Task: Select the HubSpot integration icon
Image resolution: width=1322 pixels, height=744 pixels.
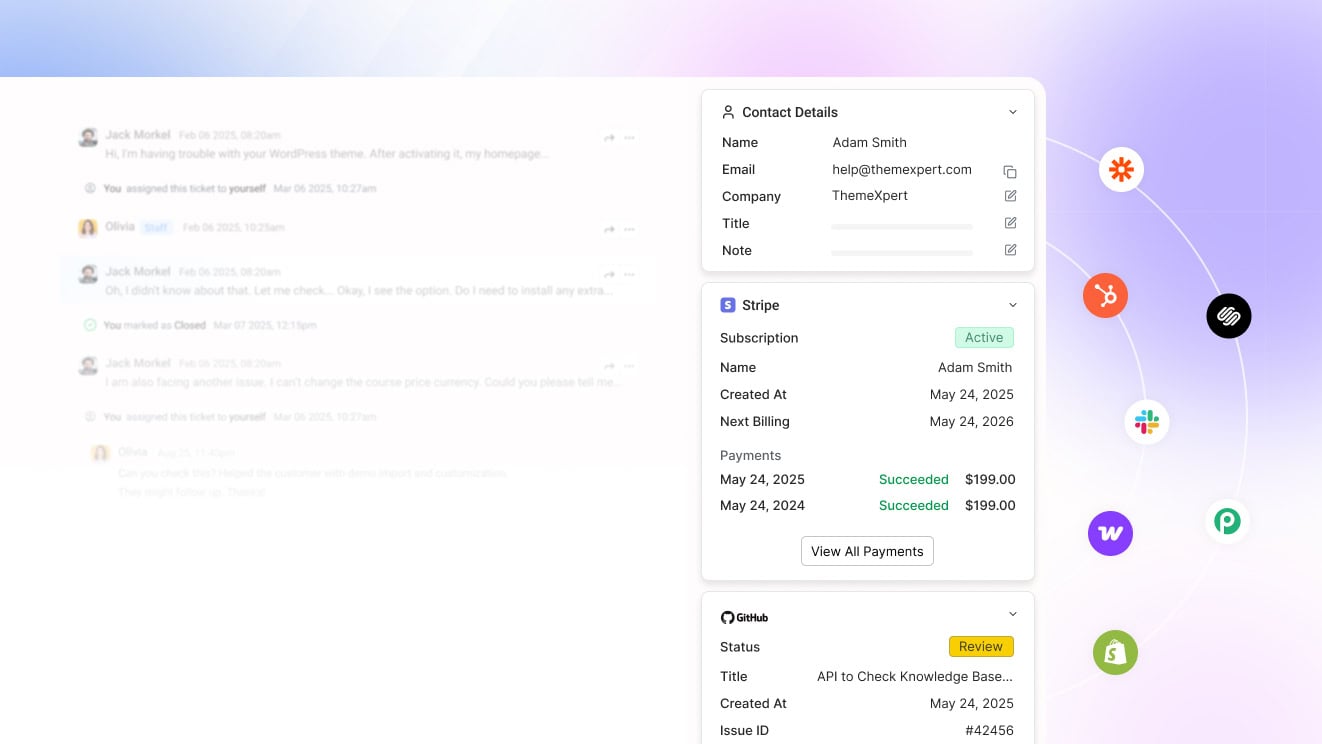Action: 1105,295
